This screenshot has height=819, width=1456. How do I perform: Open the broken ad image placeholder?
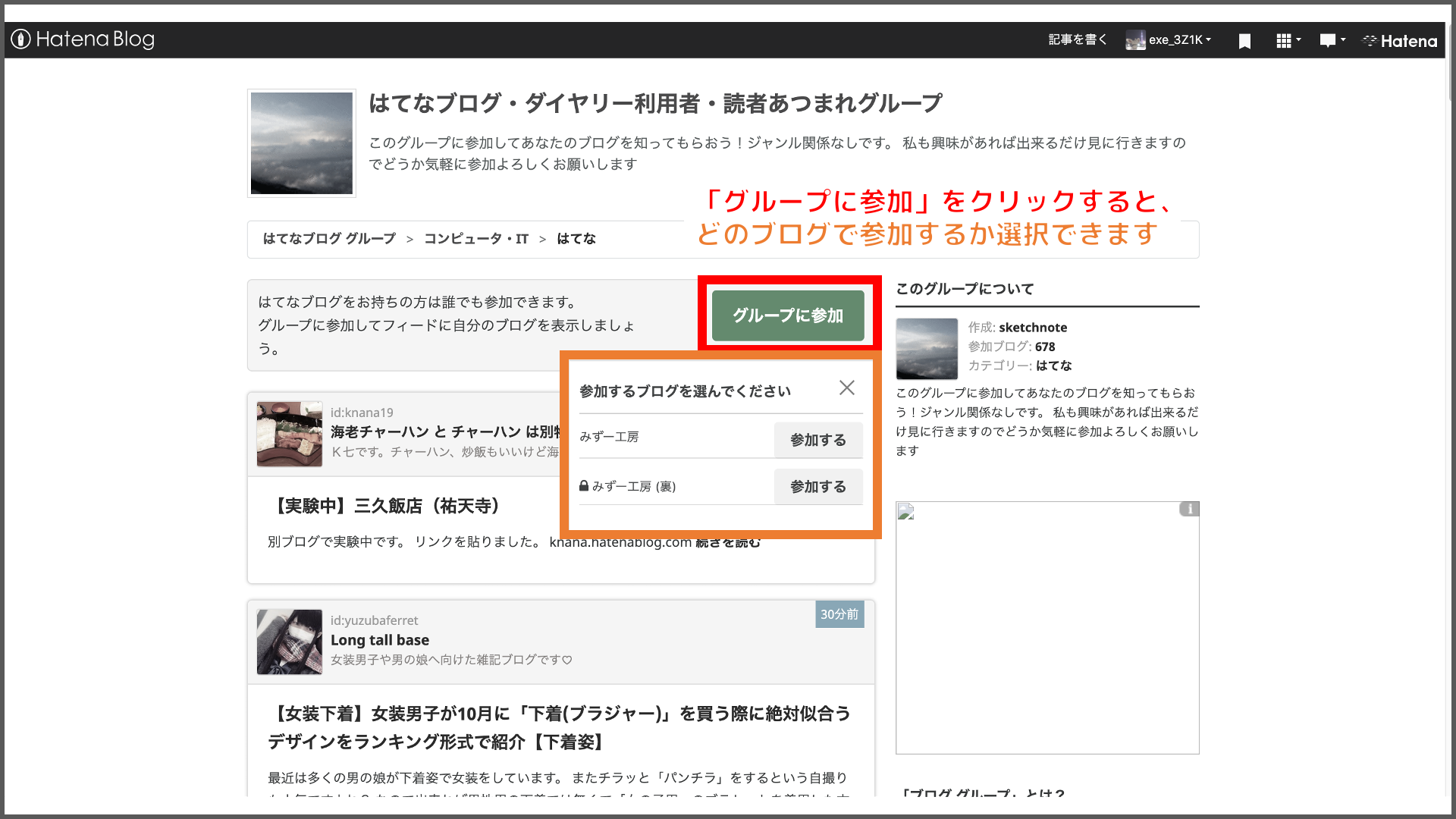pos(1047,628)
